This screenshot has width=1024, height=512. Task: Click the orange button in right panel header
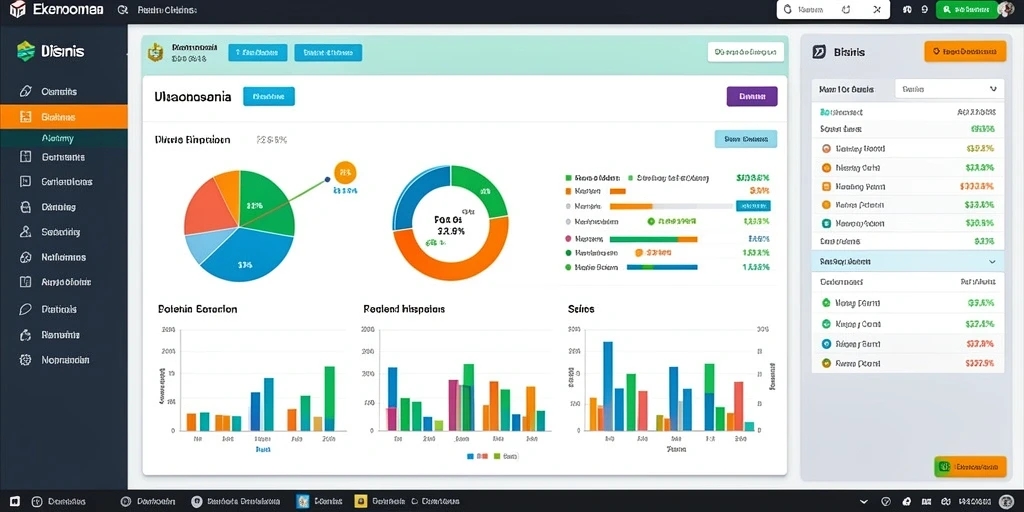point(965,51)
